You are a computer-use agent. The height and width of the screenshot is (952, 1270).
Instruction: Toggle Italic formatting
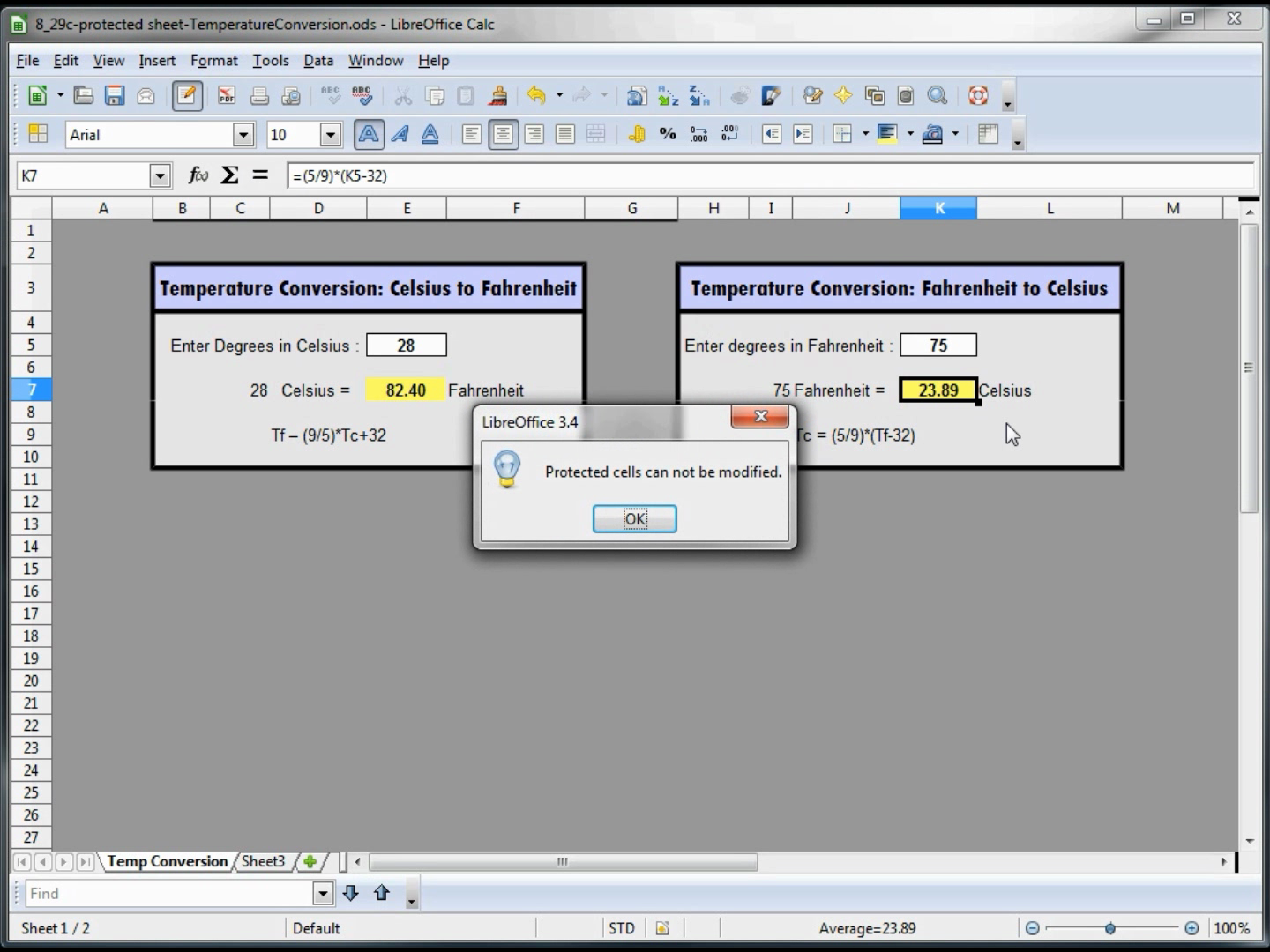[400, 134]
